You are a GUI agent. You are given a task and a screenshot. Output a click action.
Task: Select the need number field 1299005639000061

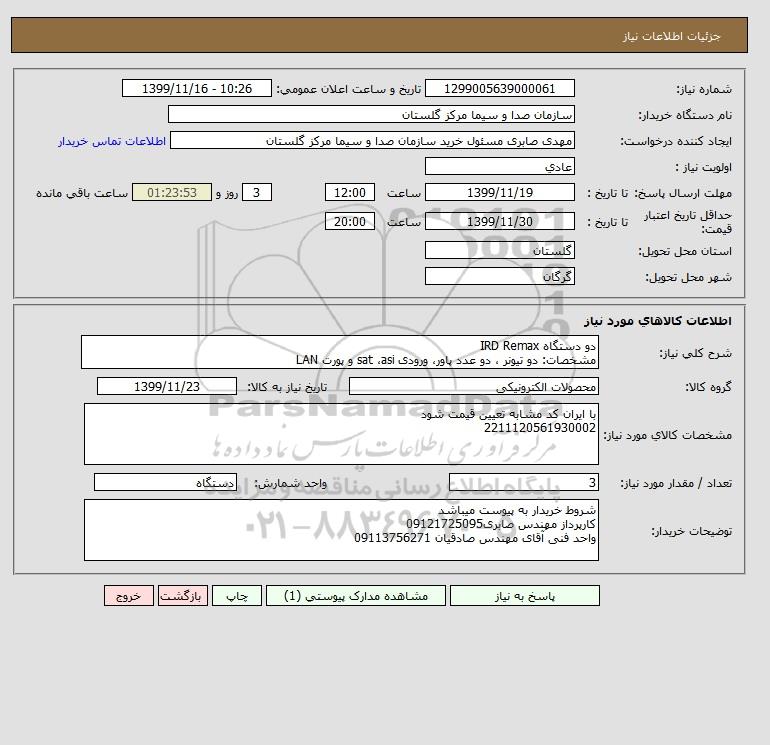click(x=499, y=88)
